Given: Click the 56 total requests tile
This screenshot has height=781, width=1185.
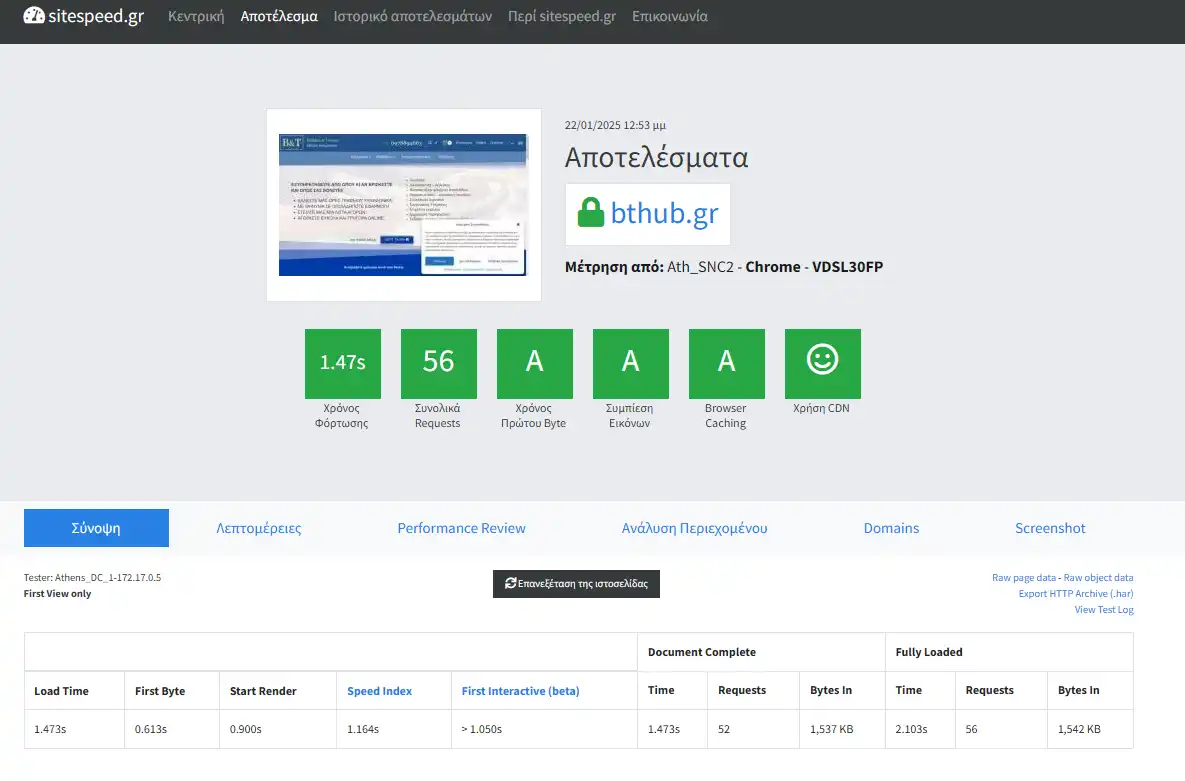Looking at the screenshot, I should pos(438,361).
